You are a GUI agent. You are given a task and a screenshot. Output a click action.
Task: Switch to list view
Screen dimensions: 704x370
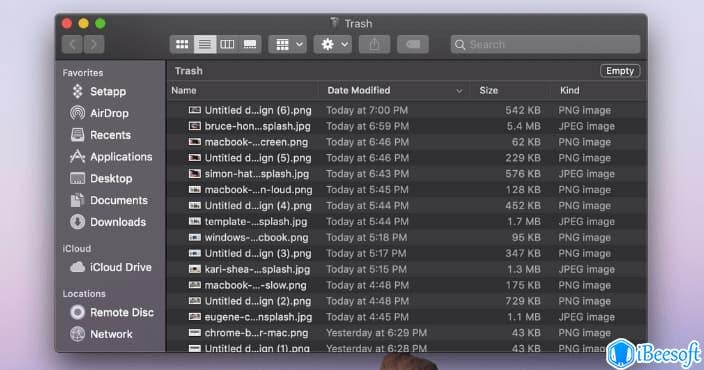(205, 44)
